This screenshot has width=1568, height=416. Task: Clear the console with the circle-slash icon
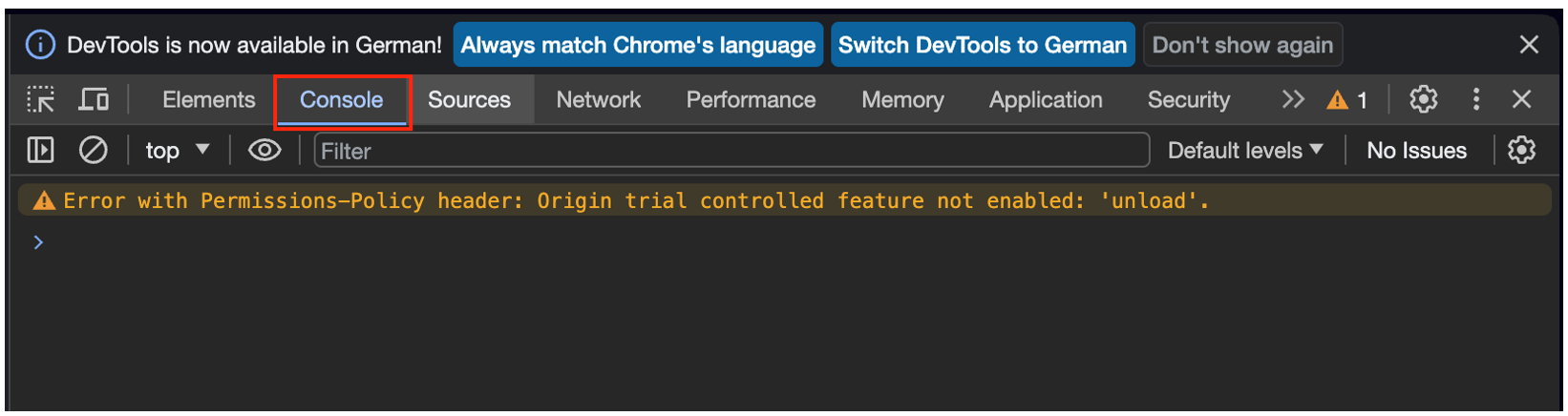click(x=93, y=150)
